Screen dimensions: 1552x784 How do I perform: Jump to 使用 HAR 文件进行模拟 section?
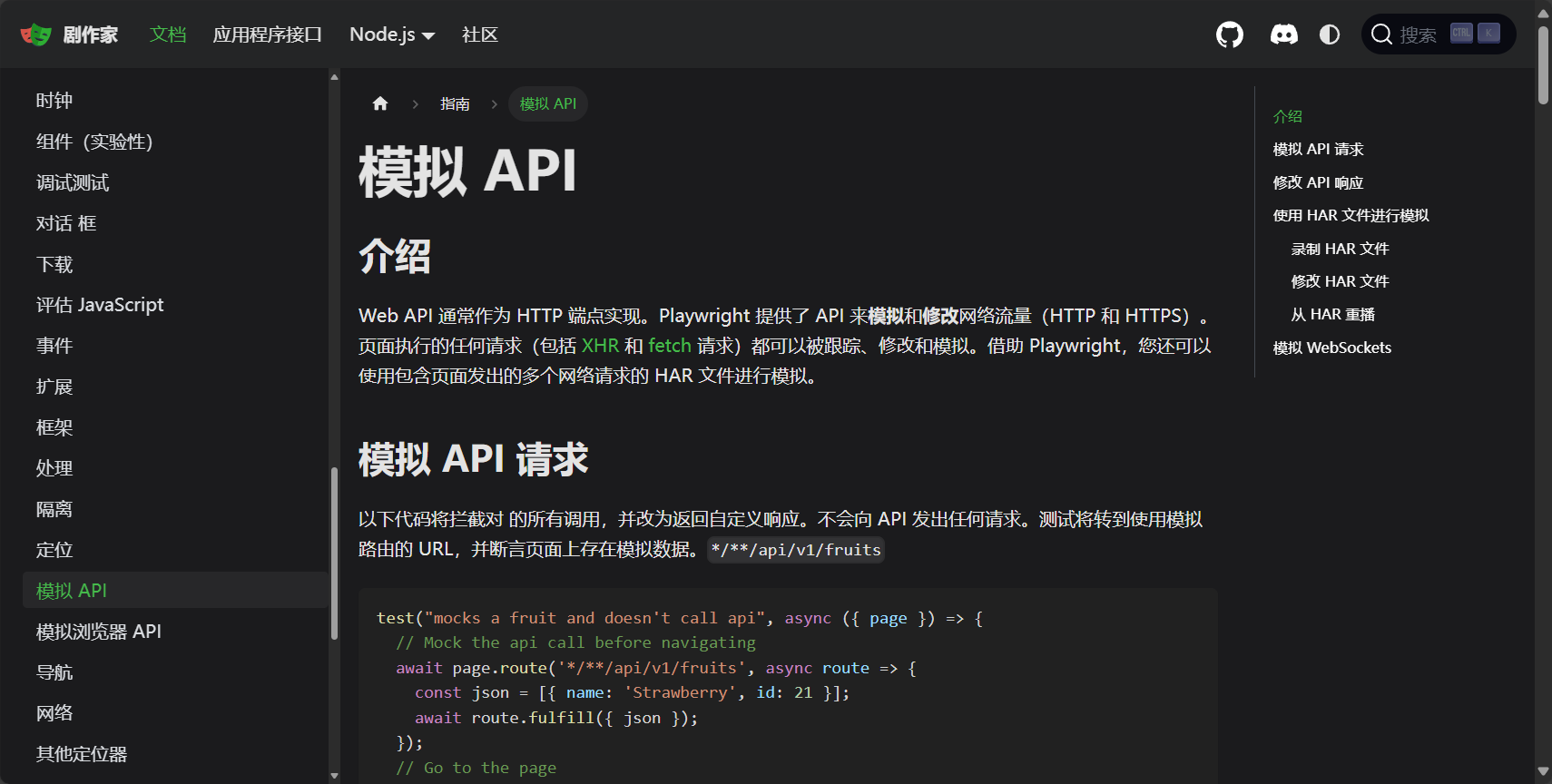1351,215
